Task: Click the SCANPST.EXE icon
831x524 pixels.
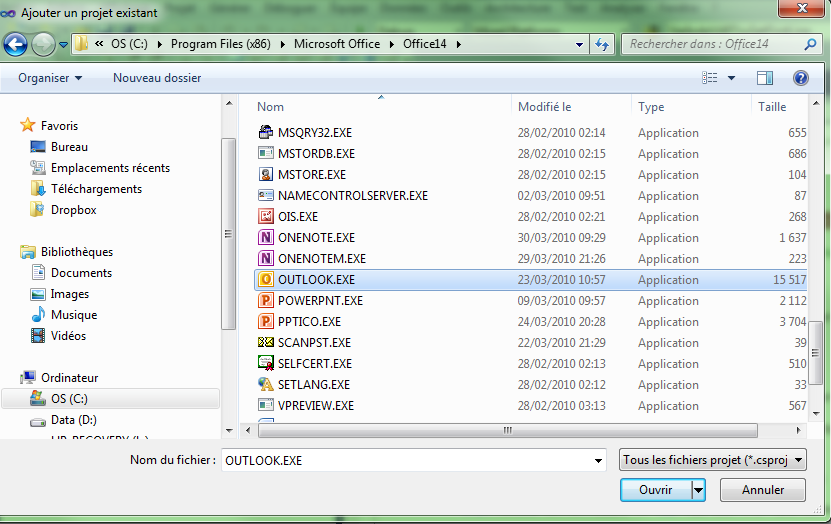Action: point(266,343)
